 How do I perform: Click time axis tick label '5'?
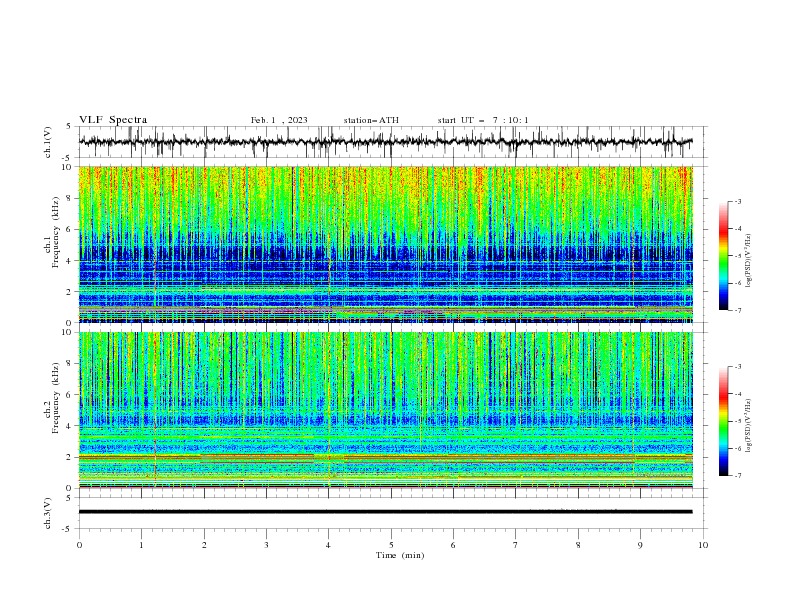(x=391, y=545)
